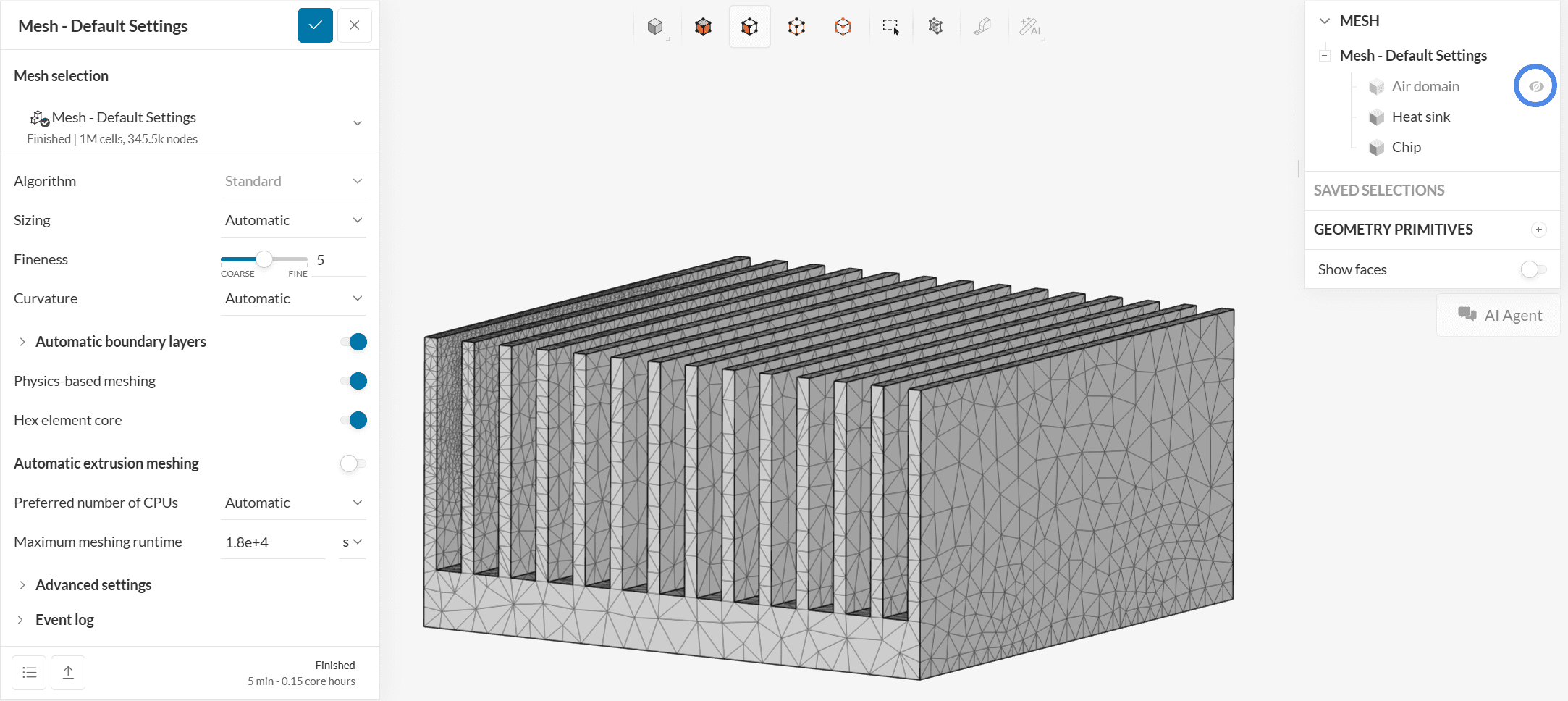Expand the Event log section
The height and width of the screenshot is (701, 1568).
pos(64,620)
